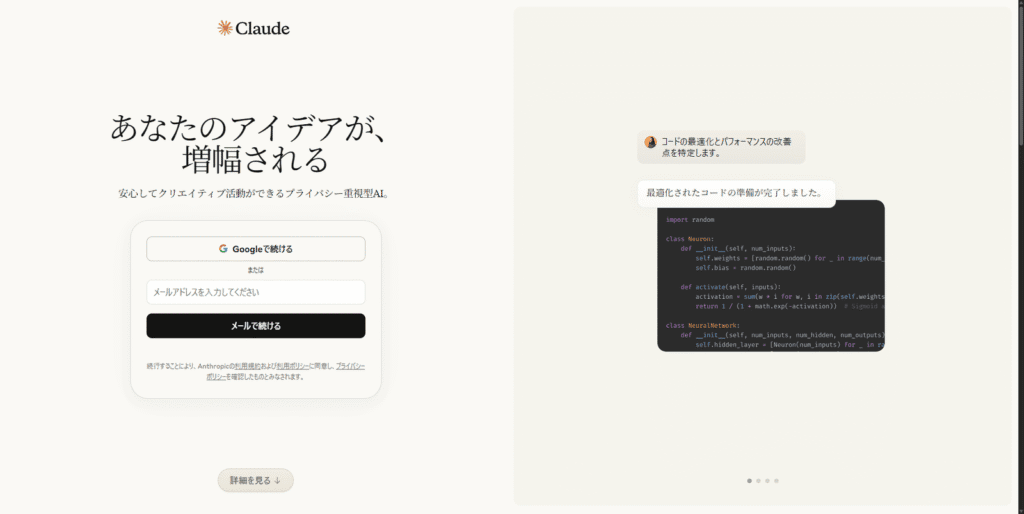Screen dimensions: 1024x514
Task: Click the 最適化されたコード reply bubble
Action: pyautogui.click(x=737, y=193)
